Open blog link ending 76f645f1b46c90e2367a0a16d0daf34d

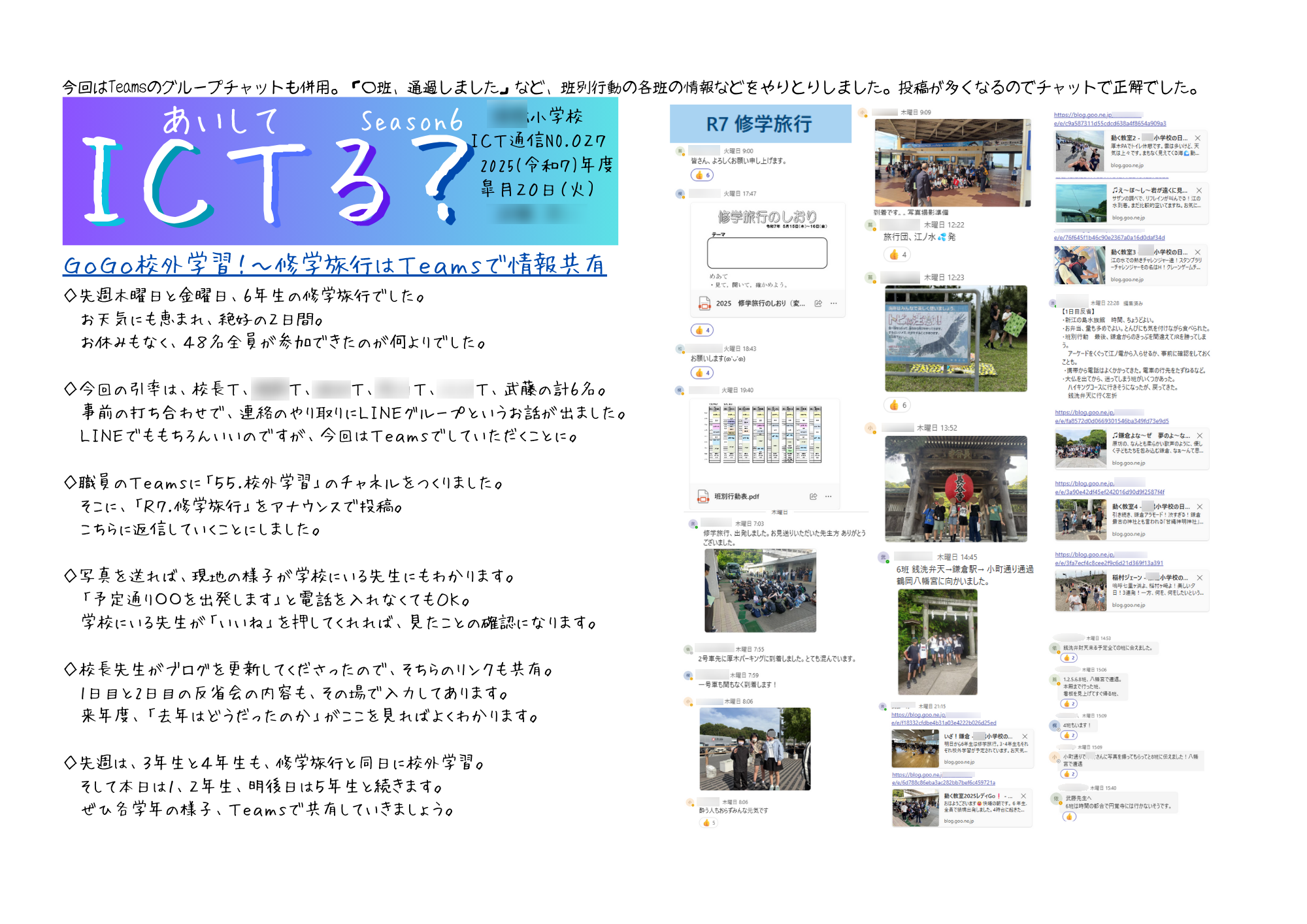(1109, 238)
